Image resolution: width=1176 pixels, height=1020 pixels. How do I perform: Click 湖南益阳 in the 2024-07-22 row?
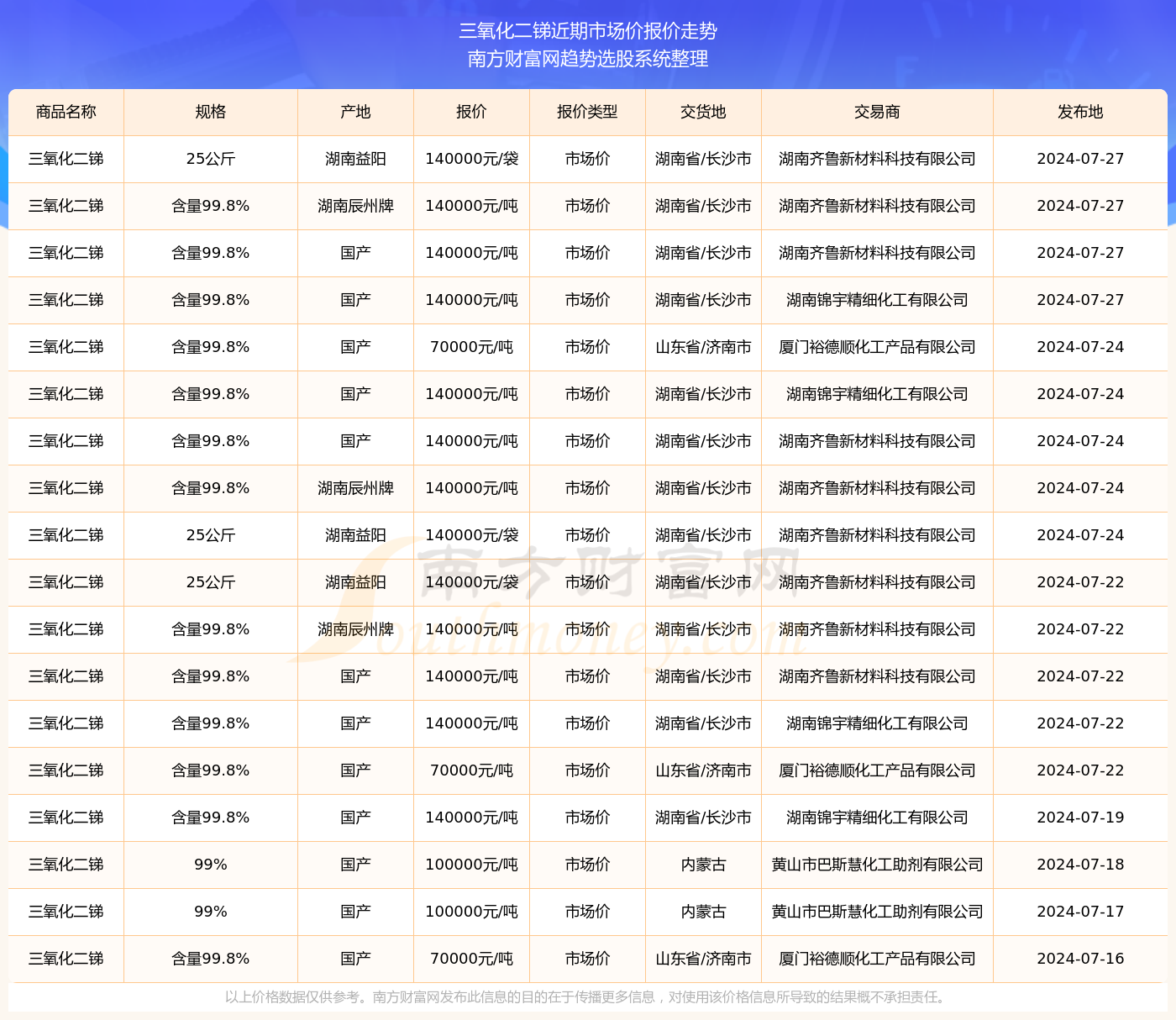click(x=355, y=582)
